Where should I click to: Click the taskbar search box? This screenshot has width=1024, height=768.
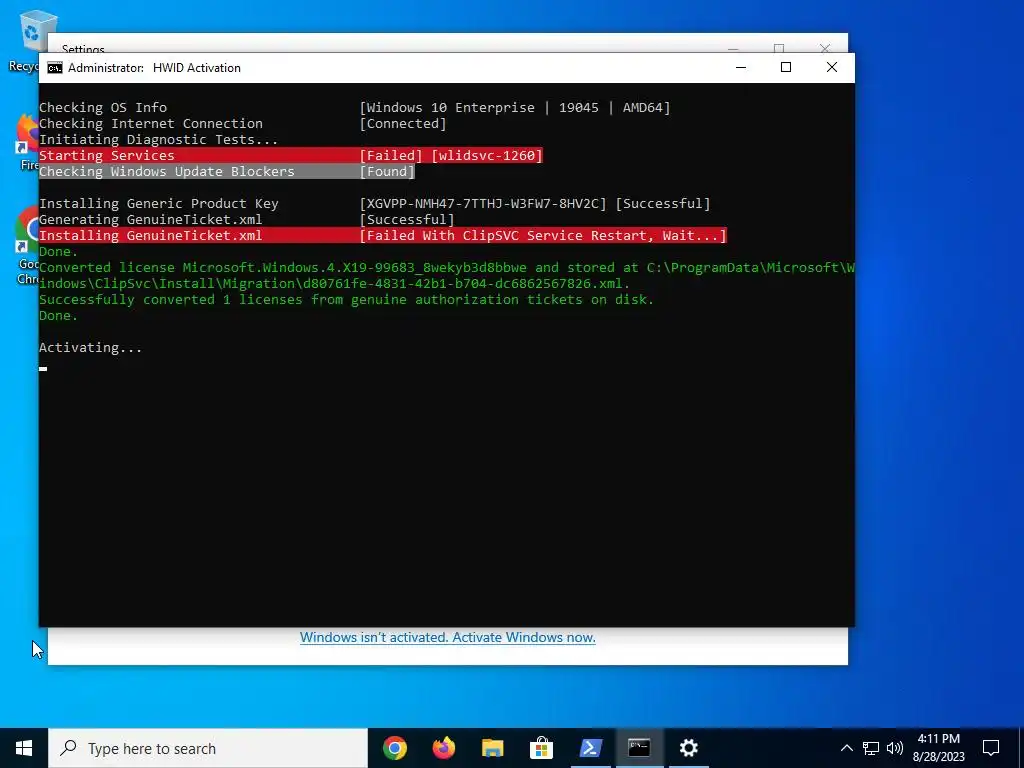208,748
